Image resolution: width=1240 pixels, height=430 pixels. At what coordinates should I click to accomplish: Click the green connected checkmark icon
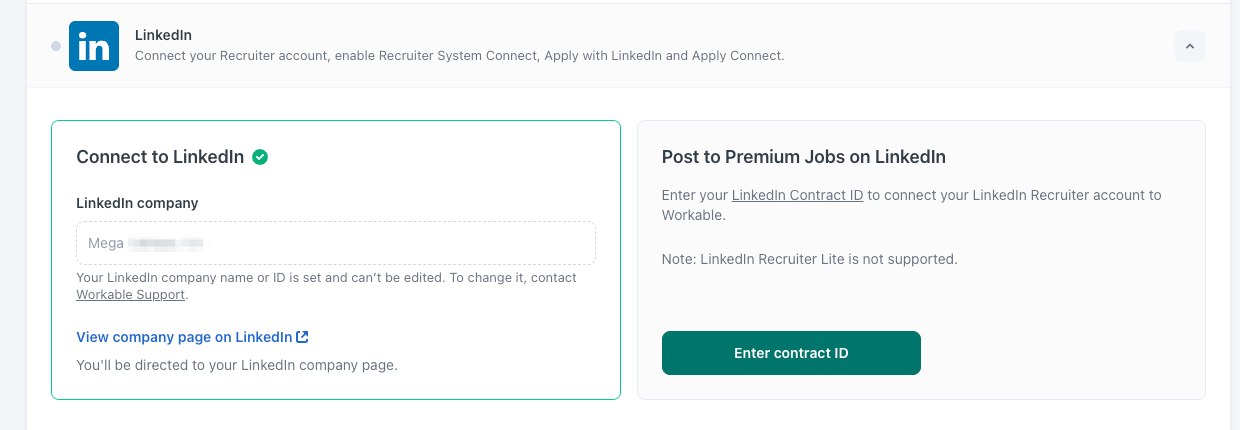point(260,156)
